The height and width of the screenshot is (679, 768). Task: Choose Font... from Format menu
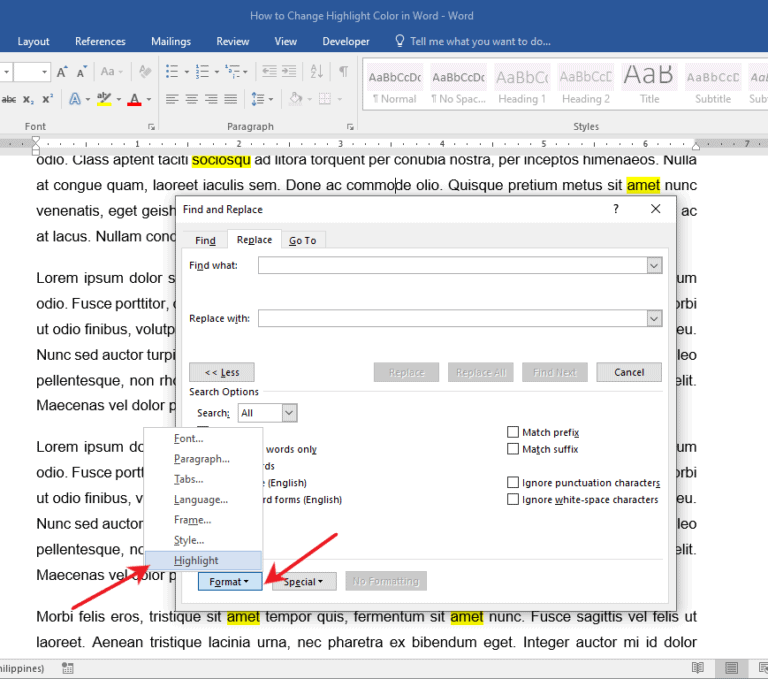pyautogui.click(x=203, y=438)
